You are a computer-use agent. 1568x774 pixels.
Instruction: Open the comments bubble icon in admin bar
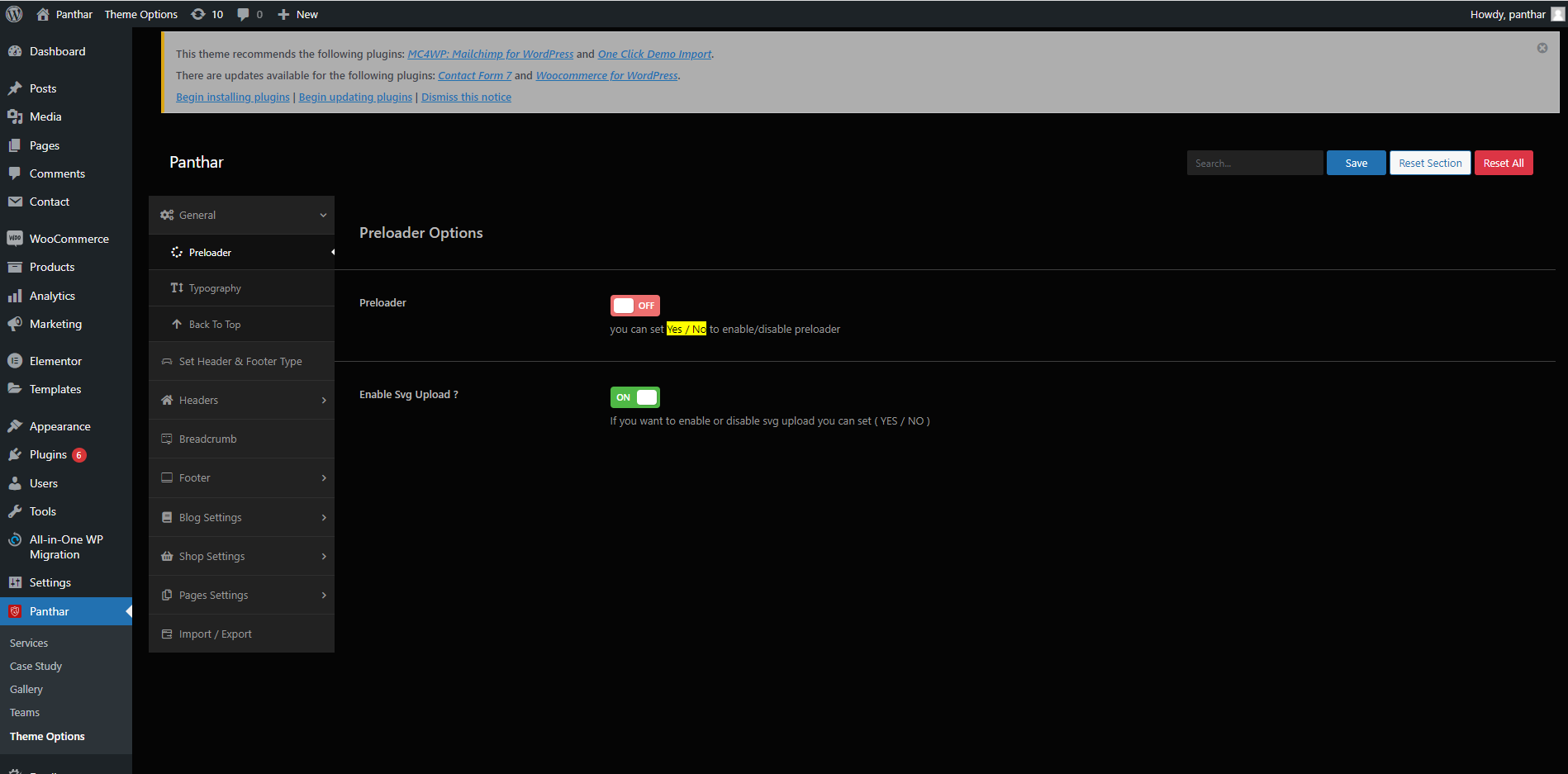pos(243,14)
